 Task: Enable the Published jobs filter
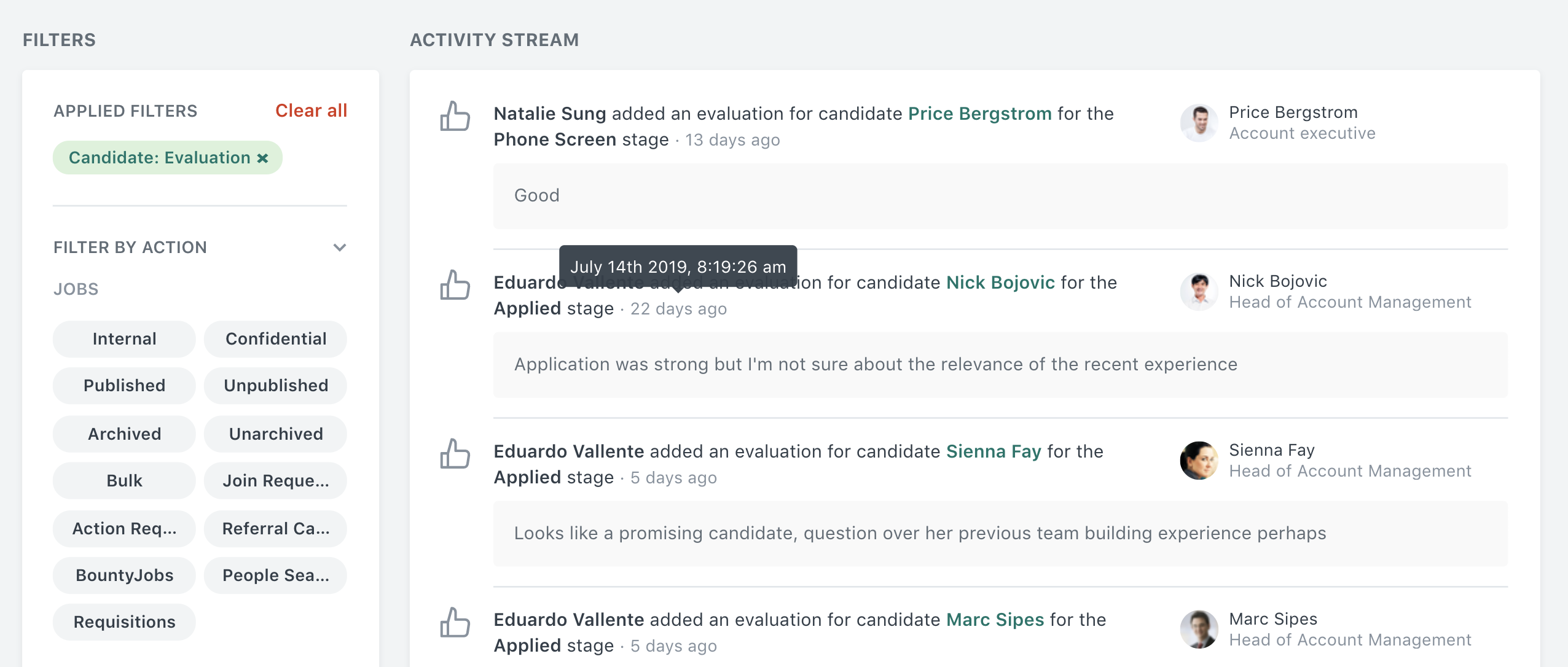[x=124, y=385]
